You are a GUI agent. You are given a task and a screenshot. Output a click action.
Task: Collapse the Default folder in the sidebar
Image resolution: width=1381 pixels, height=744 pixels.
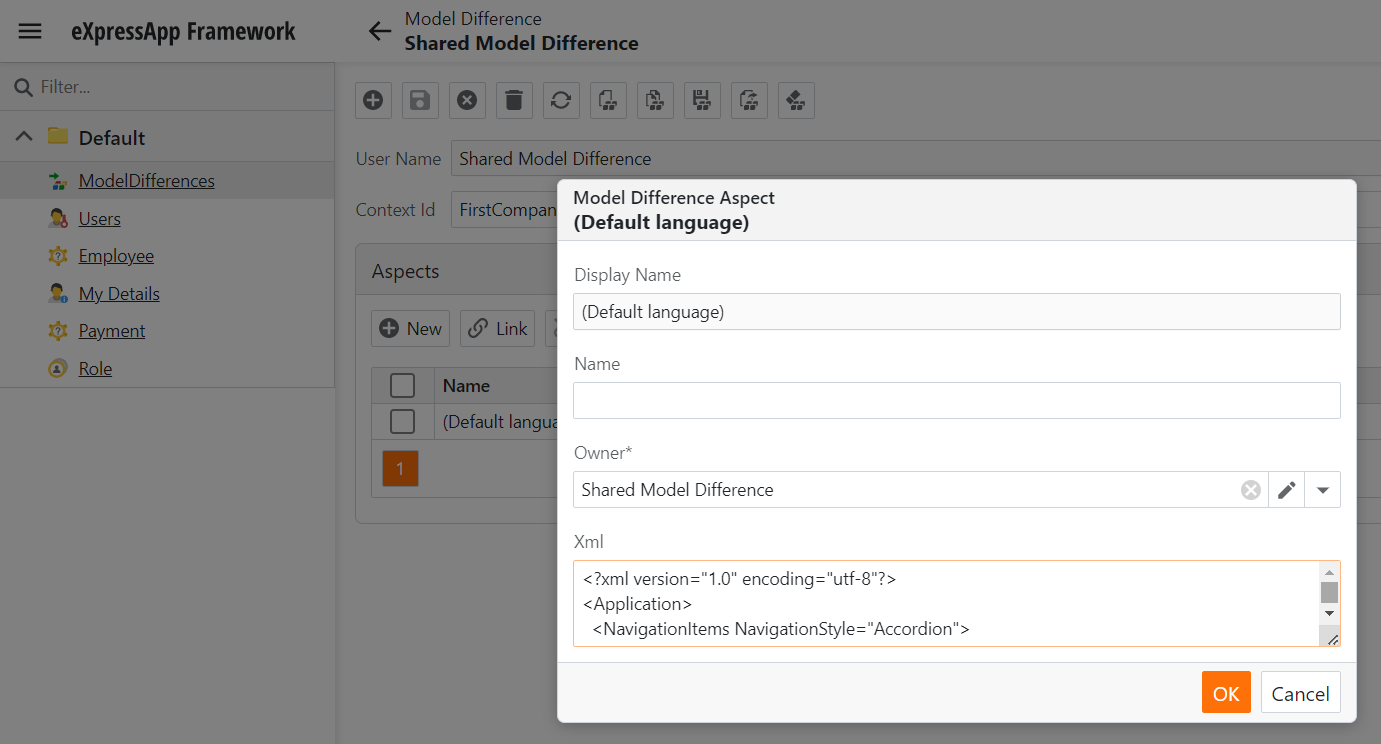(23, 135)
